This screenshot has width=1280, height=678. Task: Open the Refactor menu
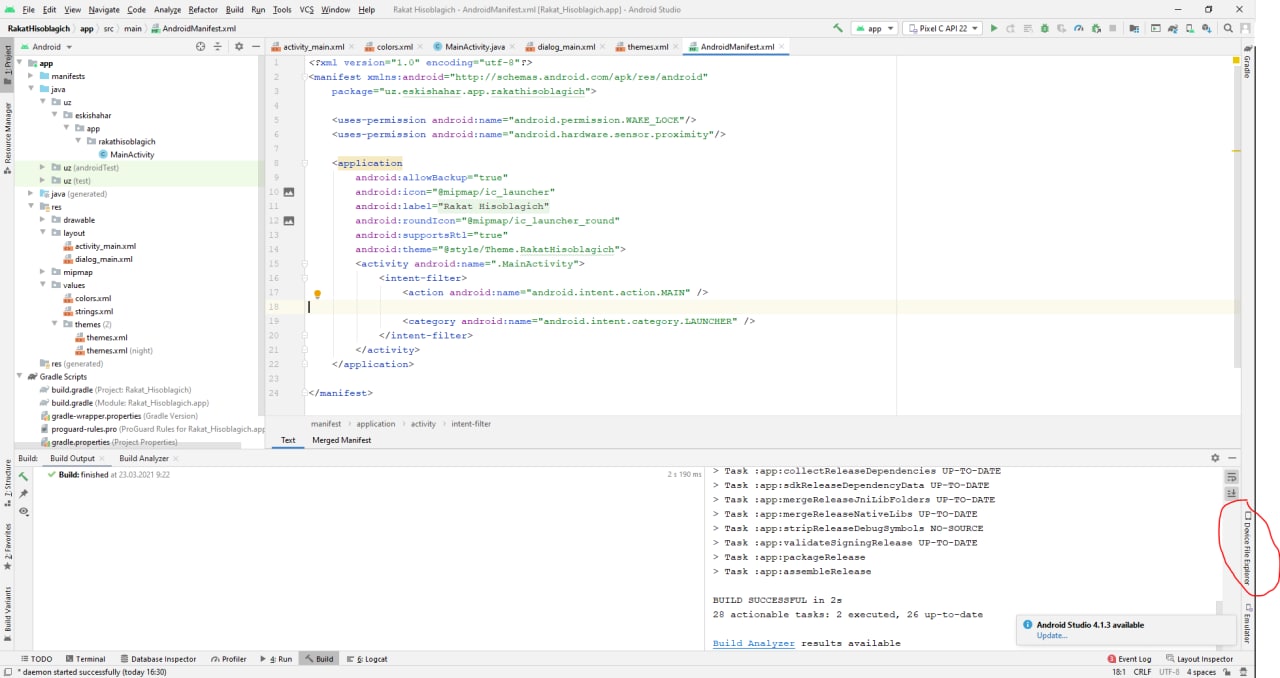203,9
